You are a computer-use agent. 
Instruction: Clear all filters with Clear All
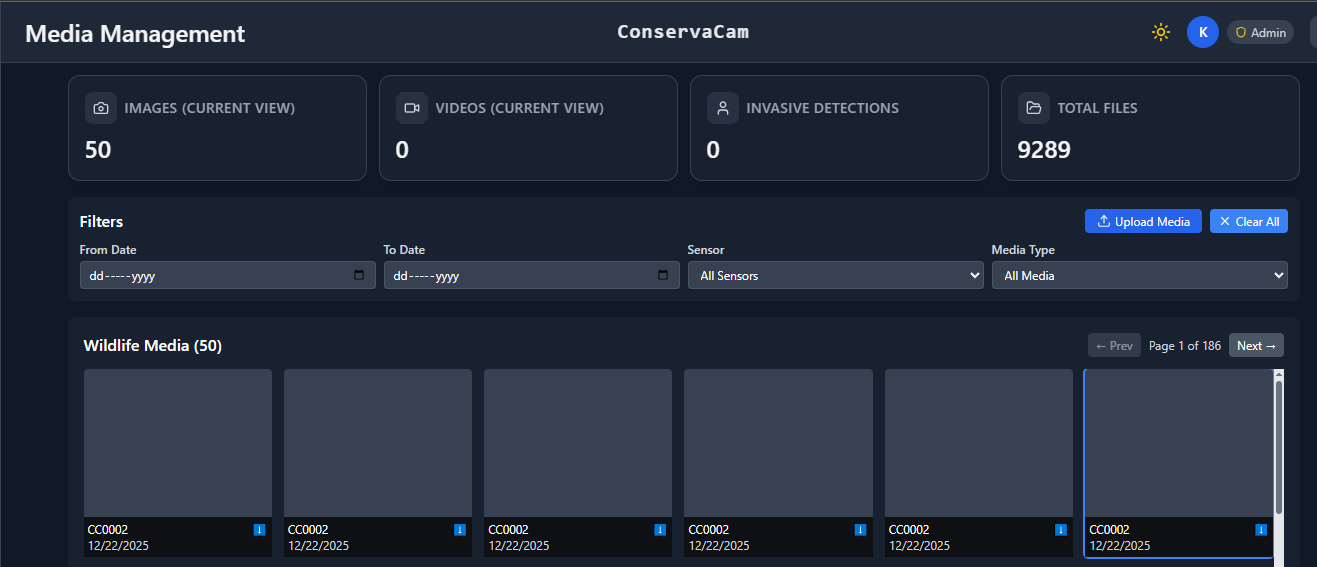[x=1248, y=221]
